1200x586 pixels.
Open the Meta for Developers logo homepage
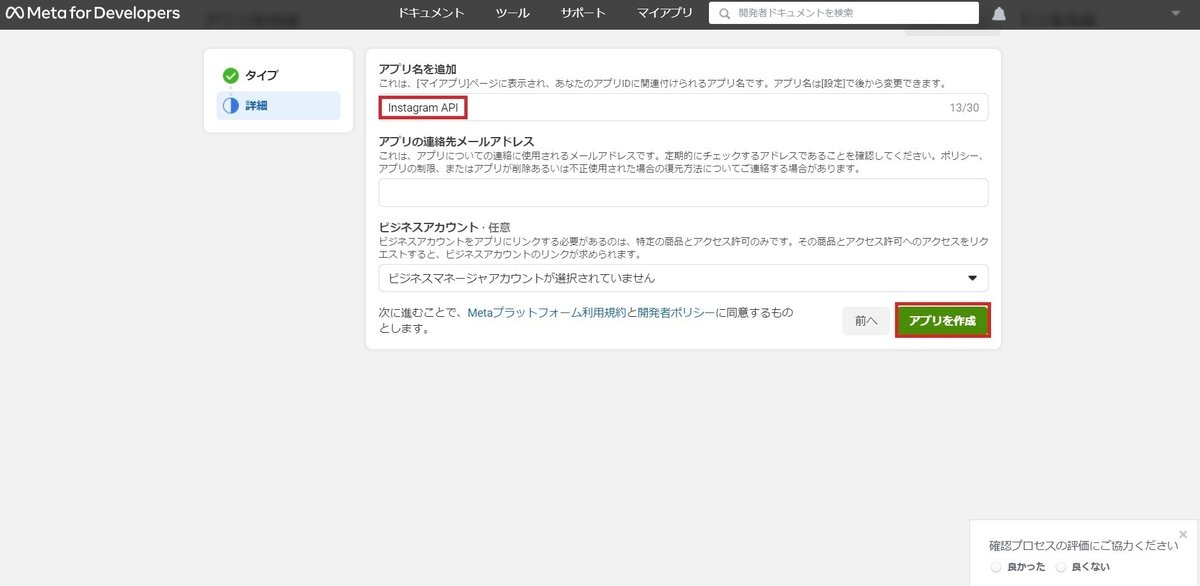click(x=92, y=13)
